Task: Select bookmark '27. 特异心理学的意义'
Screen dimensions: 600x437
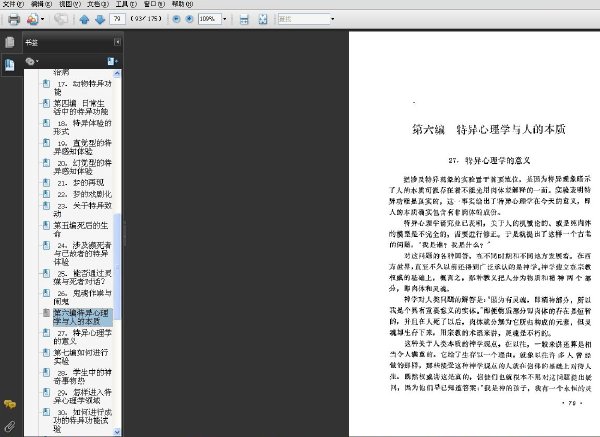Action: tap(82, 337)
